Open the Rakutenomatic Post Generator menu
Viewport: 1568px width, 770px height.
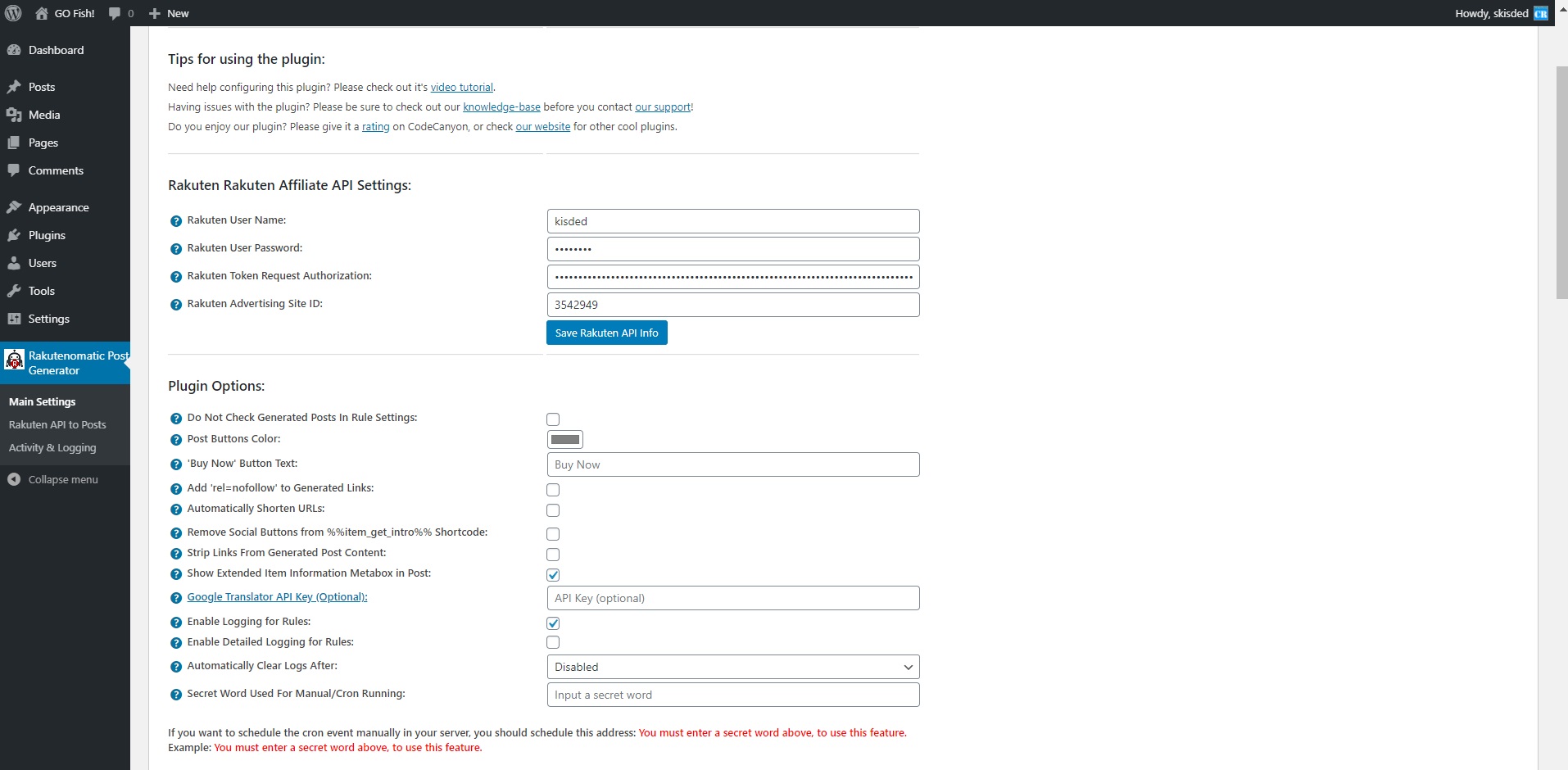point(65,363)
